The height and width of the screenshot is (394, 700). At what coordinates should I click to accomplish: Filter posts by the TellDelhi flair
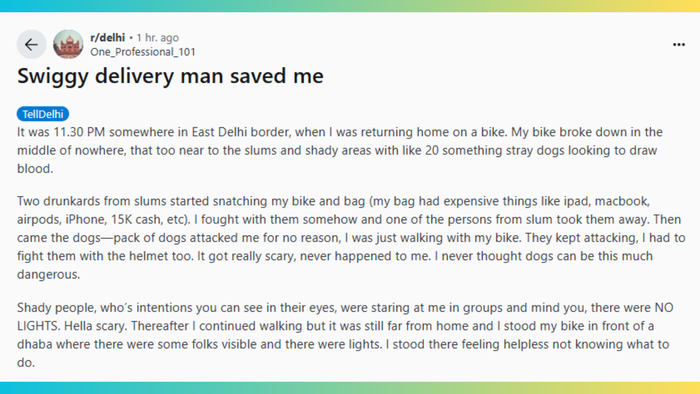(x=43, y=114)
